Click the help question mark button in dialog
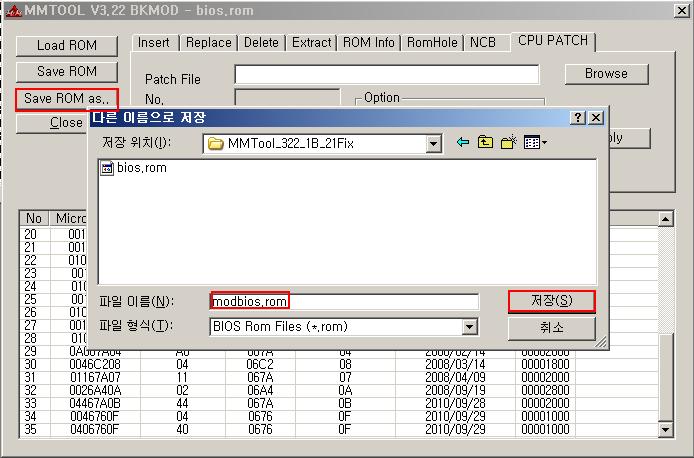This screenshot has width=694, height=458. (578, 118)
